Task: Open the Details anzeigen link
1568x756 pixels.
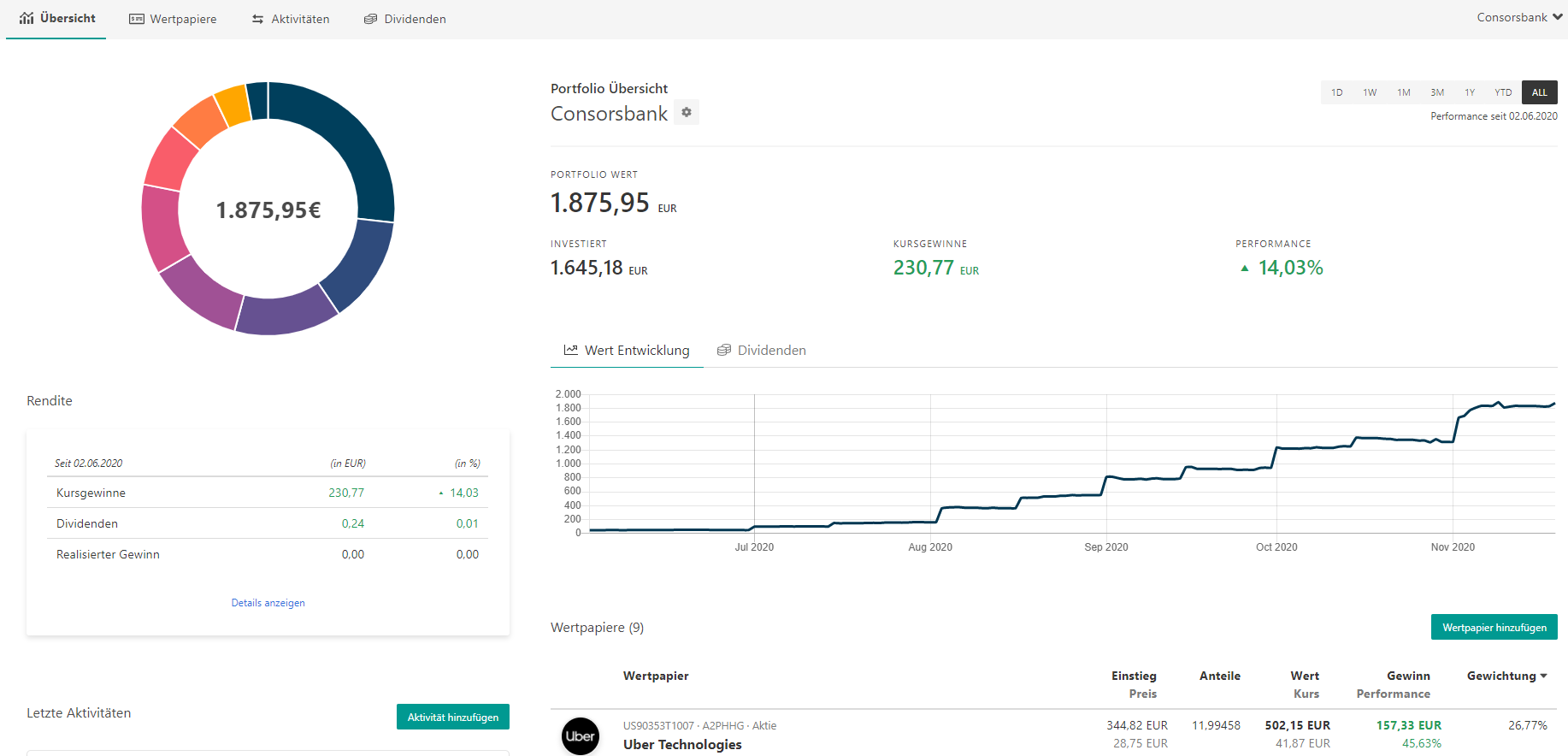Action: (268, 603)
